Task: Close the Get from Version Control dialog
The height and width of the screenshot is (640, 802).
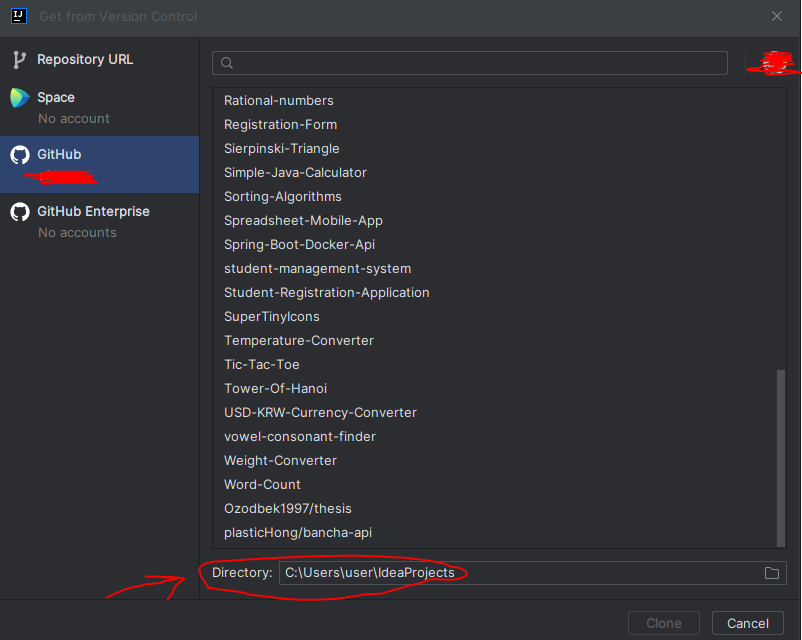Action: click(x=776, y=16)
